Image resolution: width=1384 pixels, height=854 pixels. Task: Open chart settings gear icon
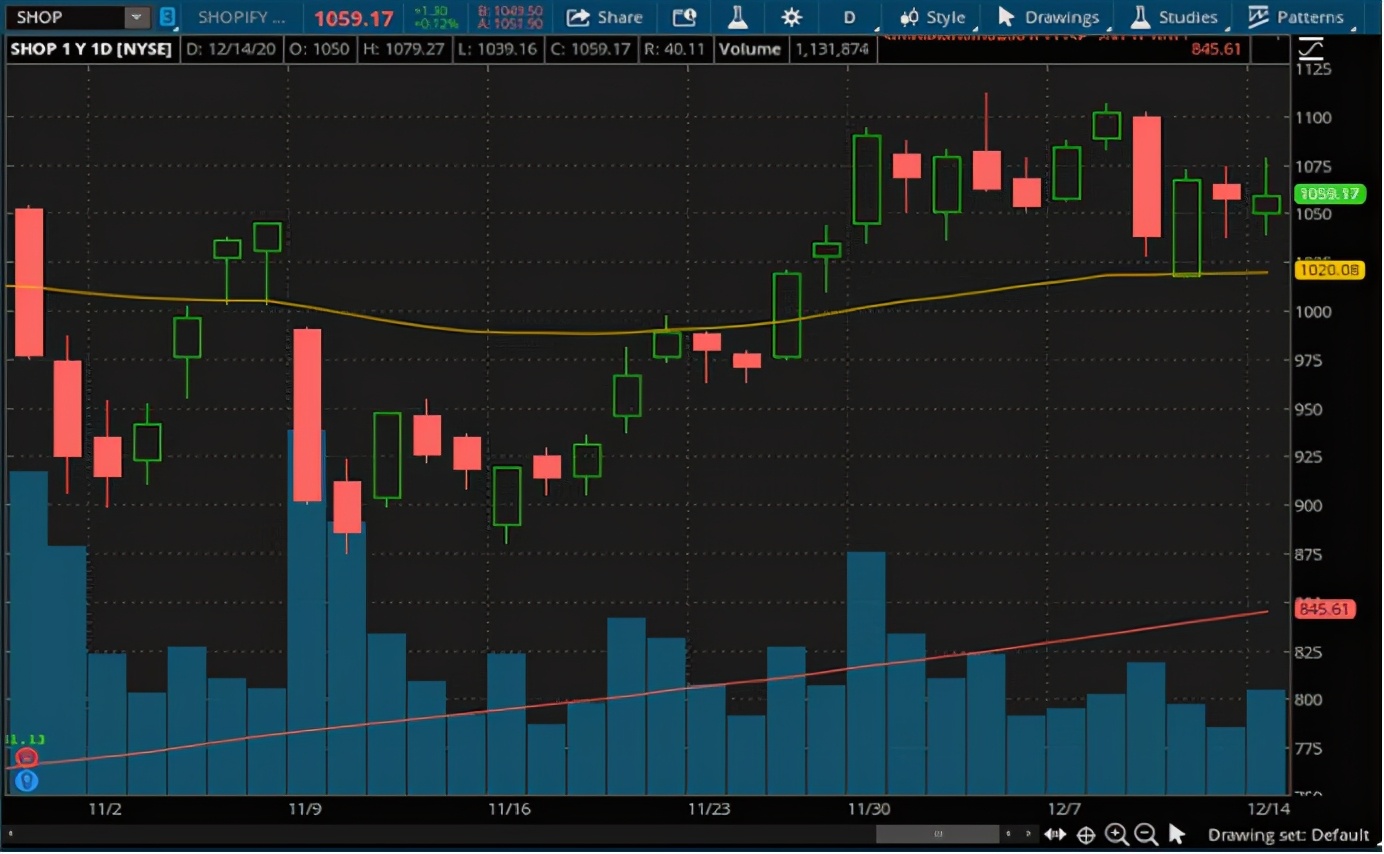pyautogui.click(x=792, y=17)
